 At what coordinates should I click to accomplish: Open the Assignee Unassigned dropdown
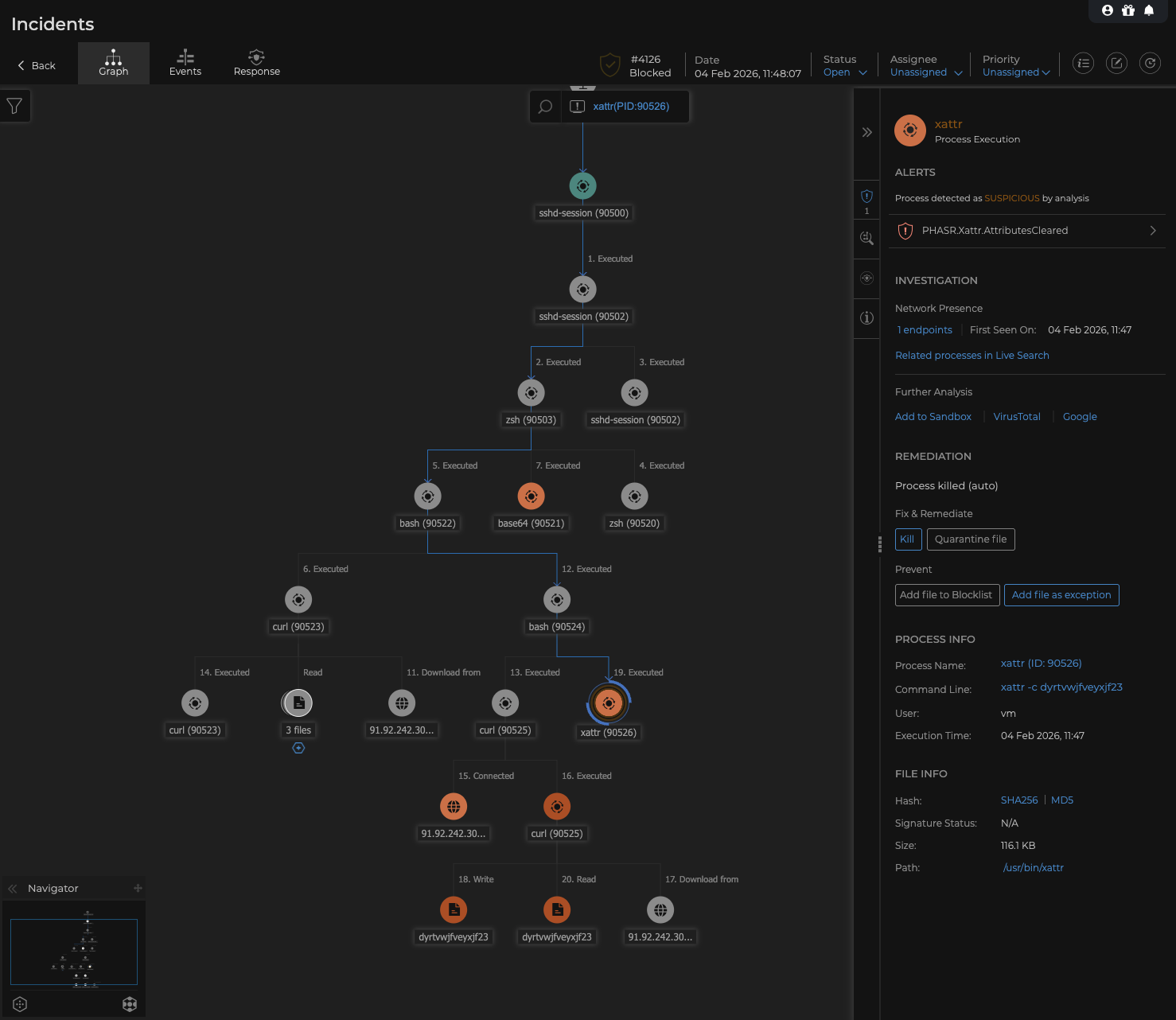[925, 72]
